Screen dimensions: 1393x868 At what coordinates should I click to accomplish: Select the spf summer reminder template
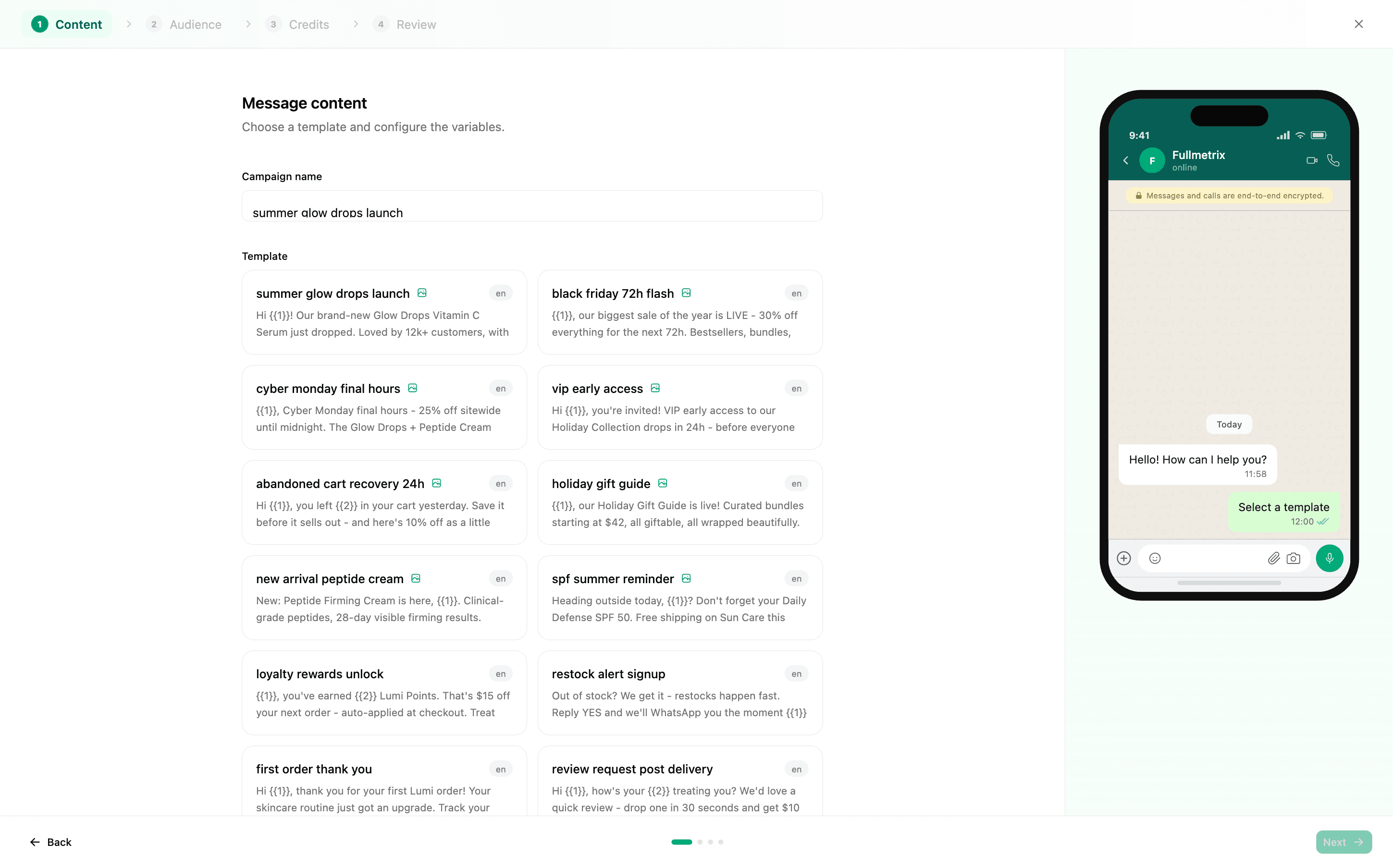[680, 598]
